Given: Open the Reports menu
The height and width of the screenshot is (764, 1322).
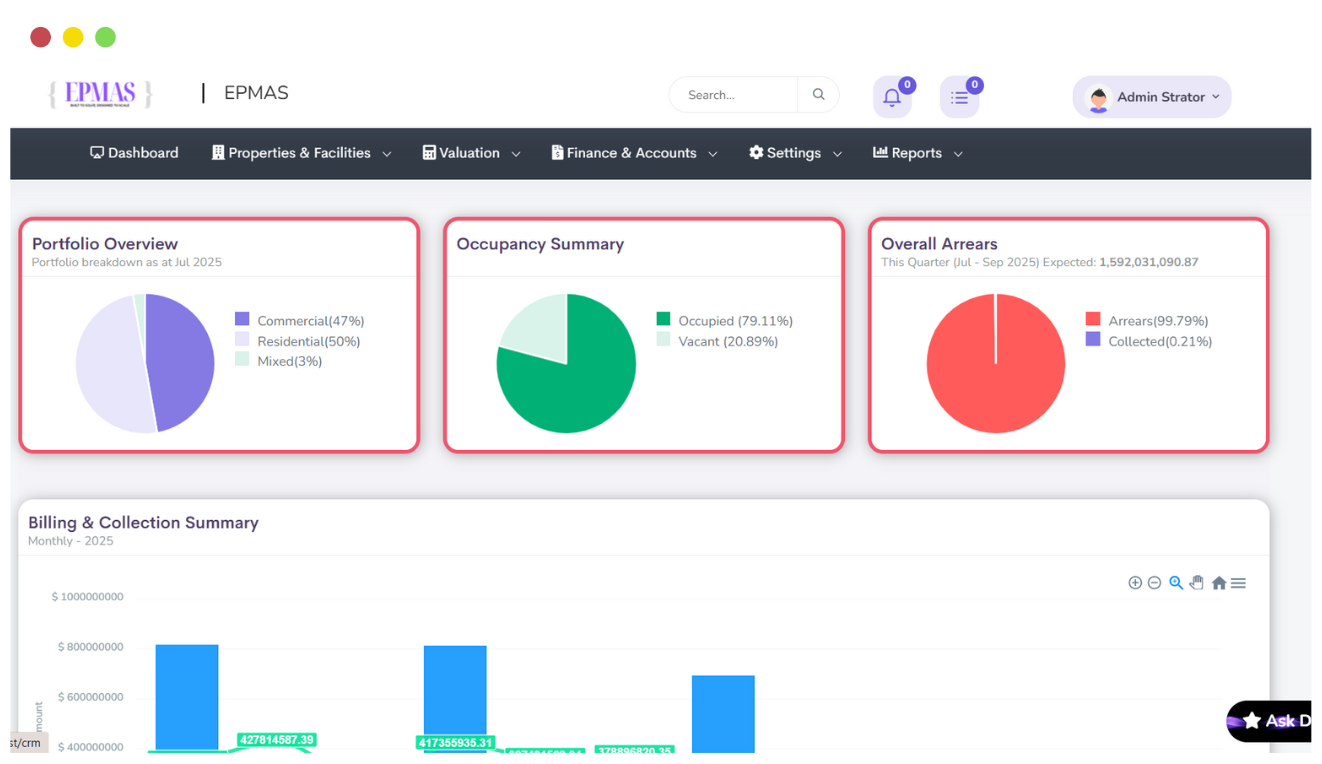Looking at the screenshot, I should (918, 153).
